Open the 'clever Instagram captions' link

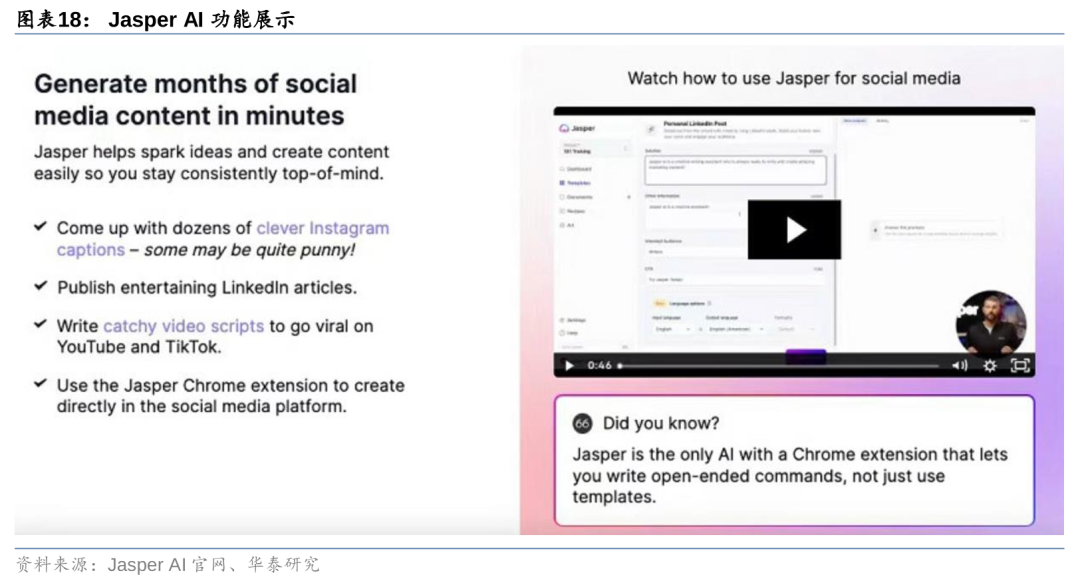(x=223, y=238)
